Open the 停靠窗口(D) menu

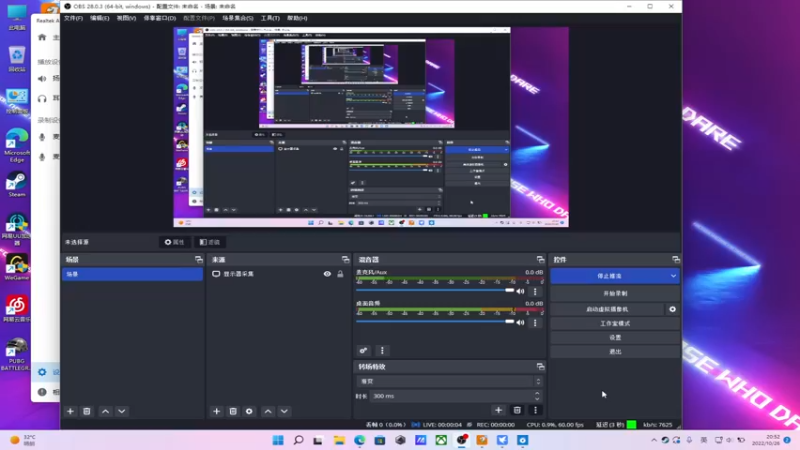[x=160, y=18]
